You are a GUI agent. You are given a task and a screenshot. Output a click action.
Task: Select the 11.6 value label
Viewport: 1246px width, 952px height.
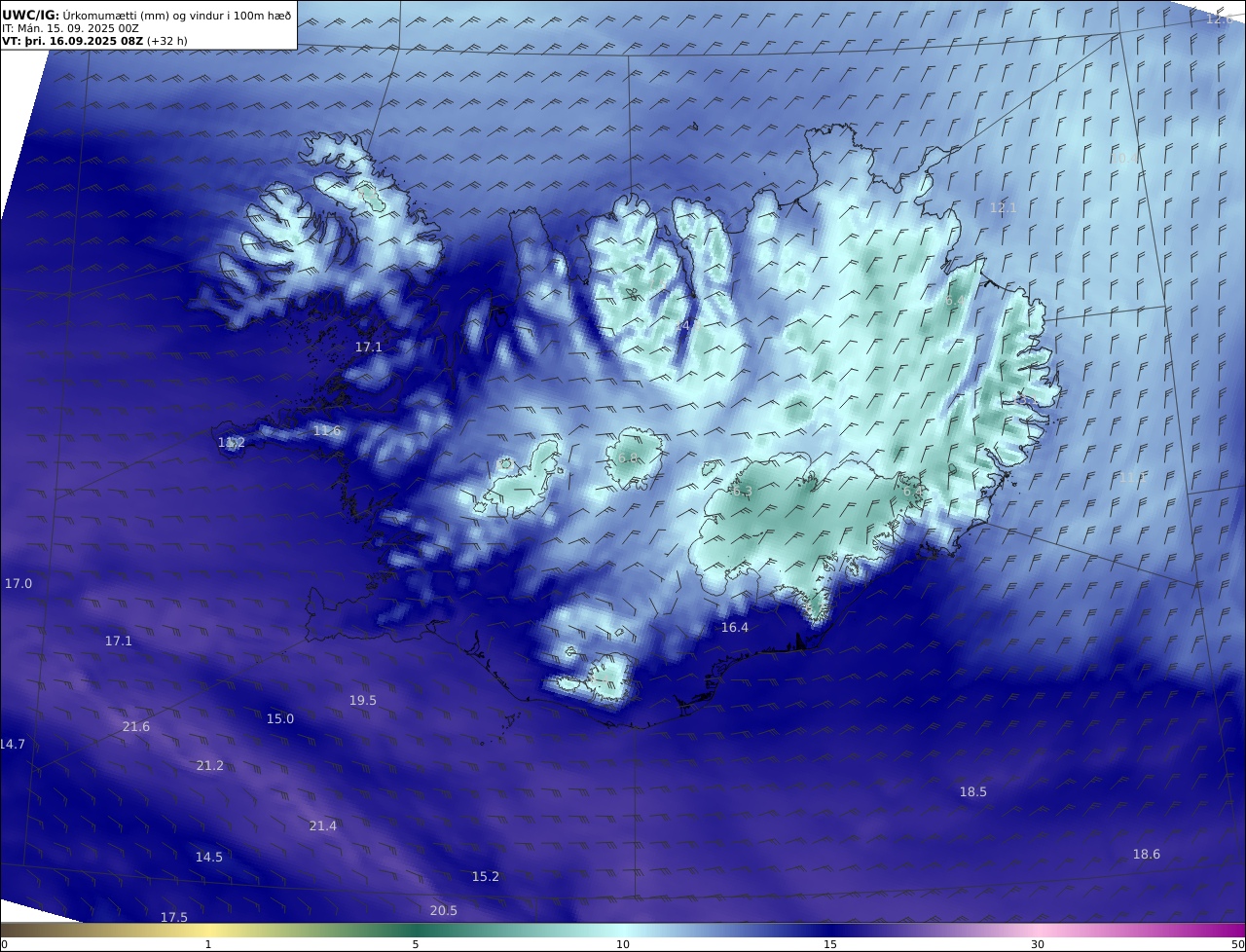pyautogui.click(x=328, y=431)
